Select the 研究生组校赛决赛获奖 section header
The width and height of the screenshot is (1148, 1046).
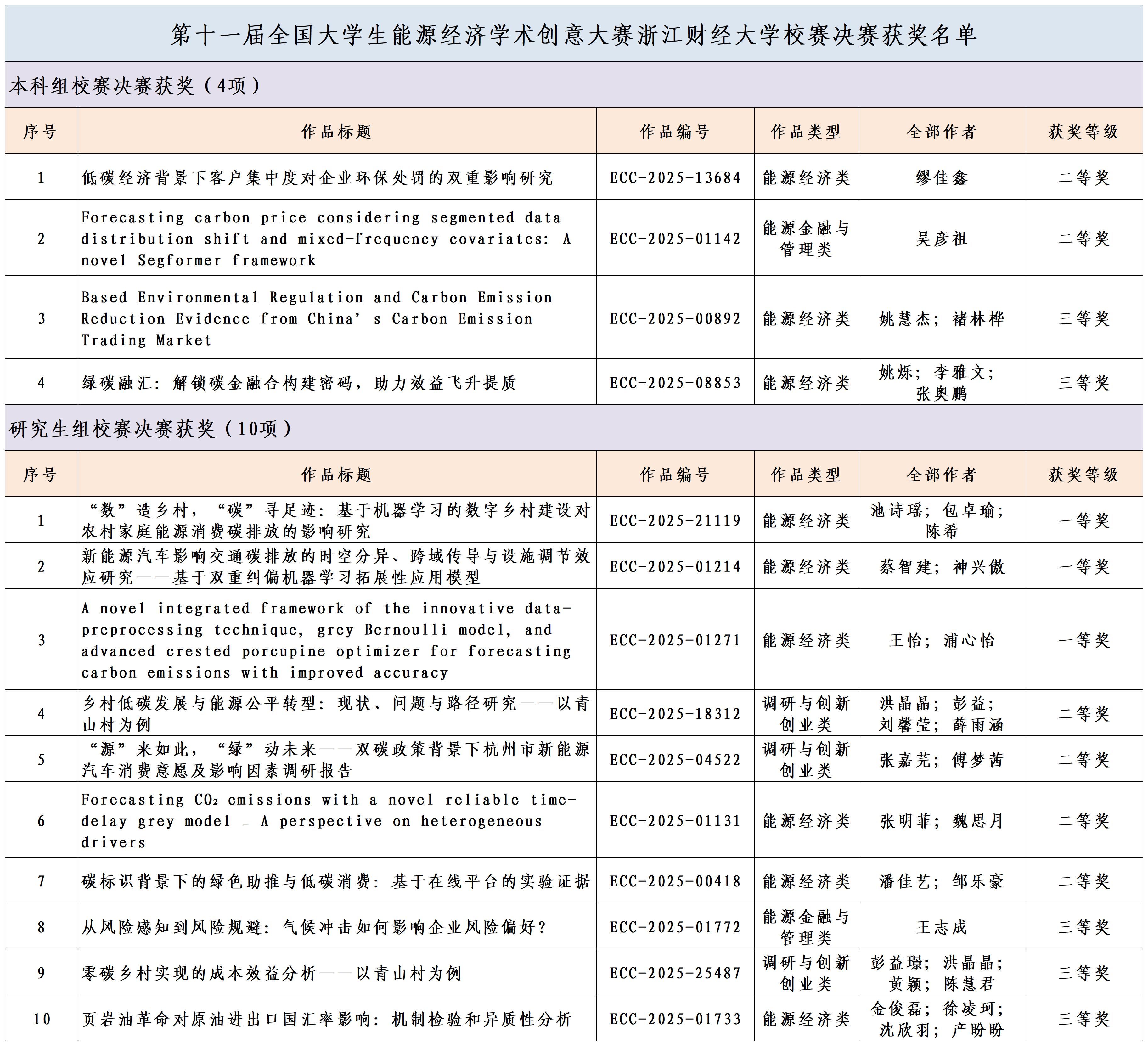pos(151,428)
